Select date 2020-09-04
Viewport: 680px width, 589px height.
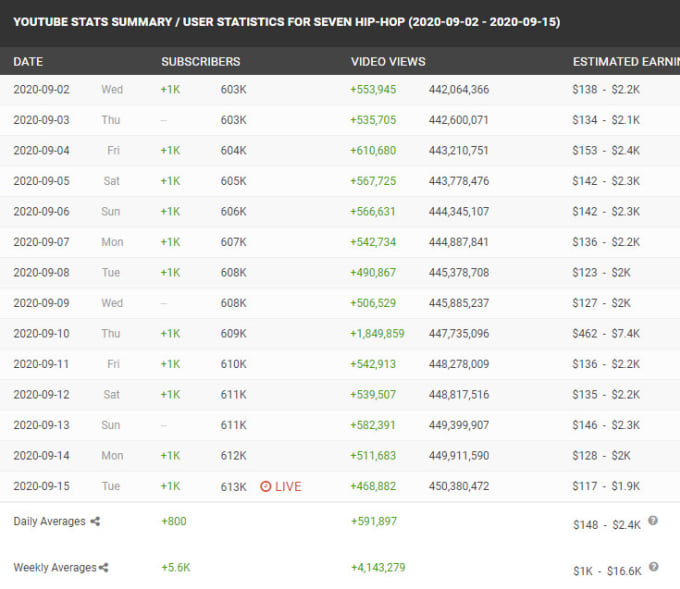click(x=41, y=151)
